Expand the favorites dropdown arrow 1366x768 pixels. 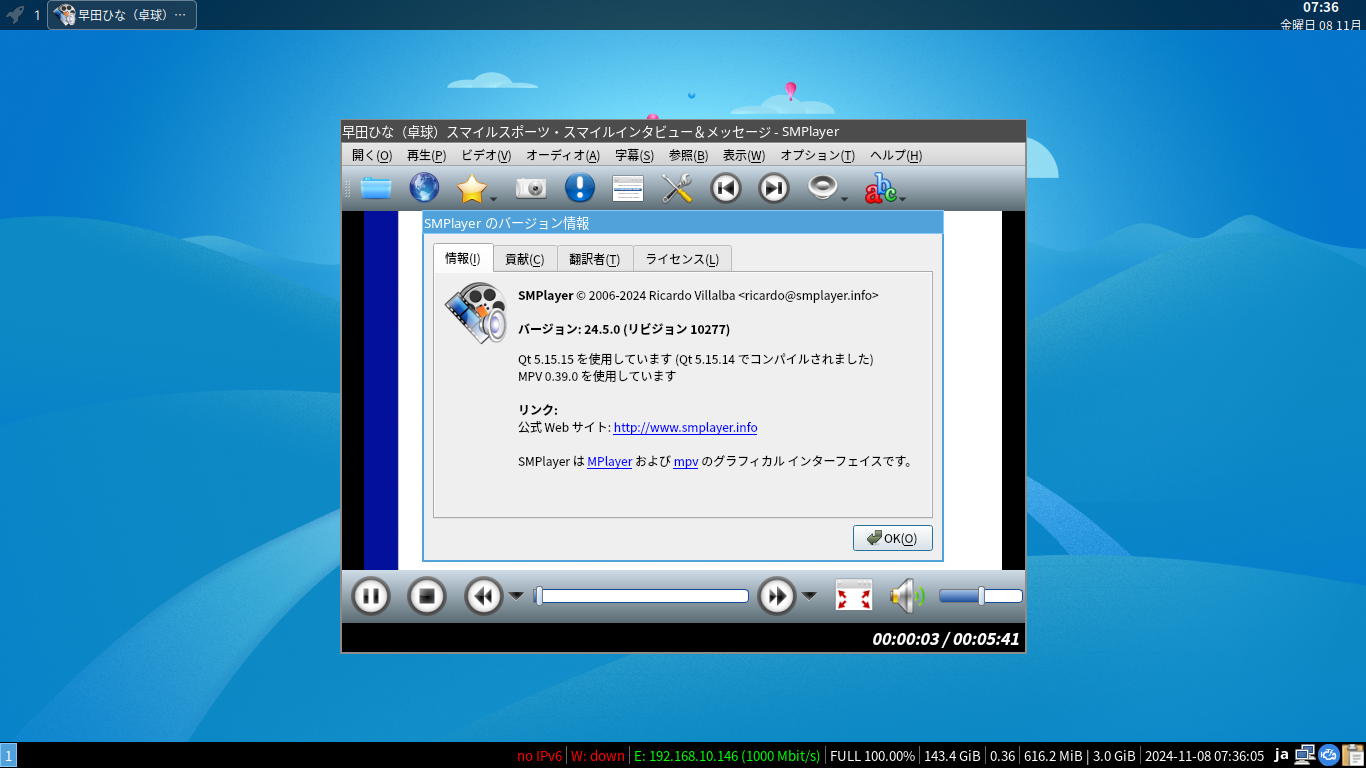pyautogui.click(x=493, y=198)
